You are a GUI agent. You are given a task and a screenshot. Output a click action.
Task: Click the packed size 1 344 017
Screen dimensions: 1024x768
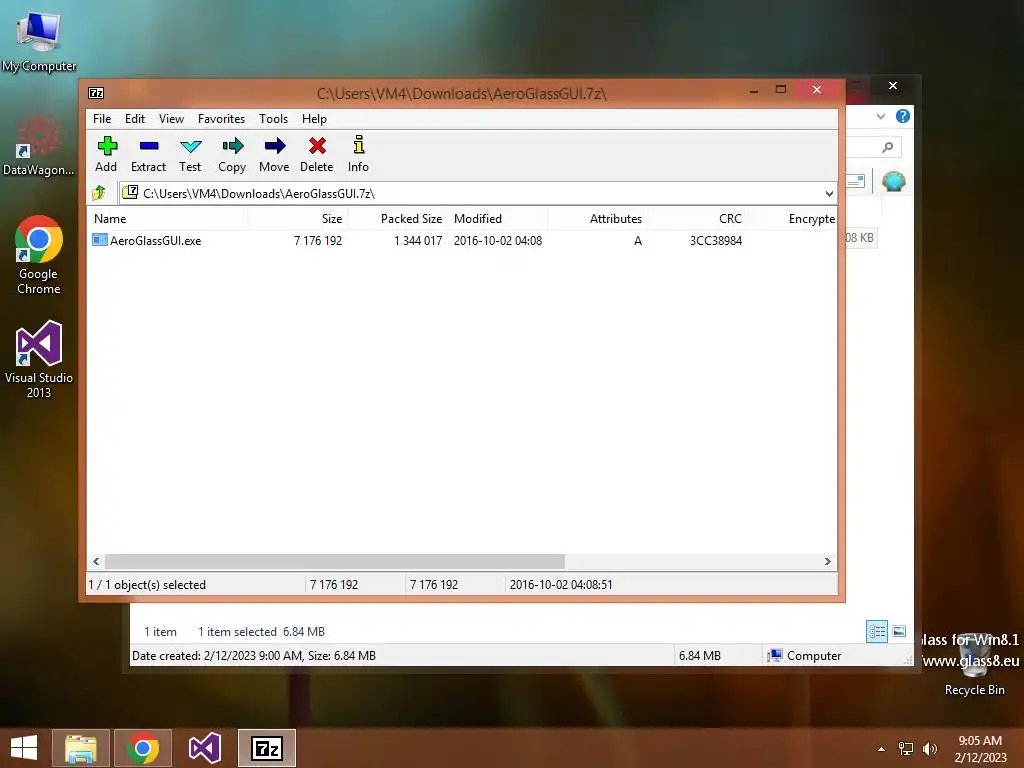(x=418, y=240)
